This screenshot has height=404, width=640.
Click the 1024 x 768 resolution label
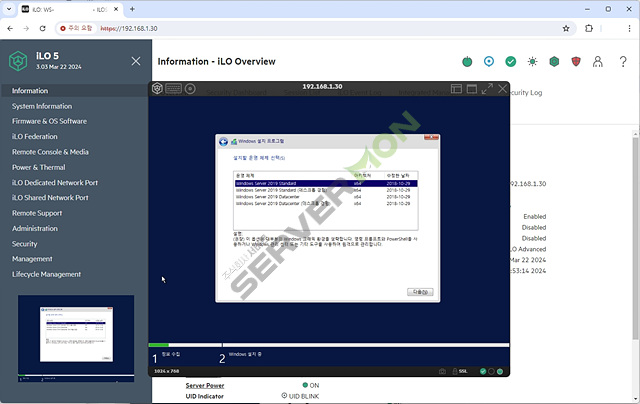pyautogui.click(x=167, y=371)
